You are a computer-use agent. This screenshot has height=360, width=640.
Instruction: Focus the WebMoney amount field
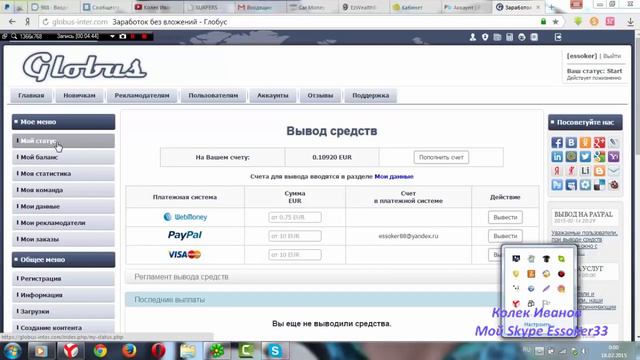(295, 217)
